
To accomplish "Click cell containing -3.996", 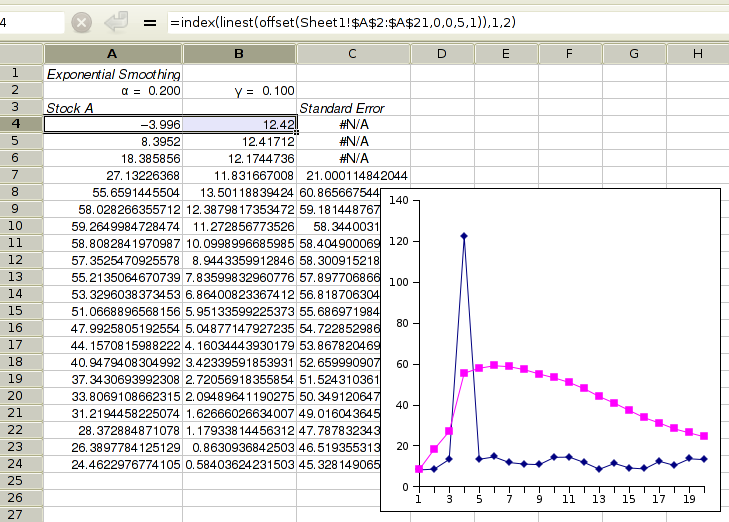I will 113,124.
